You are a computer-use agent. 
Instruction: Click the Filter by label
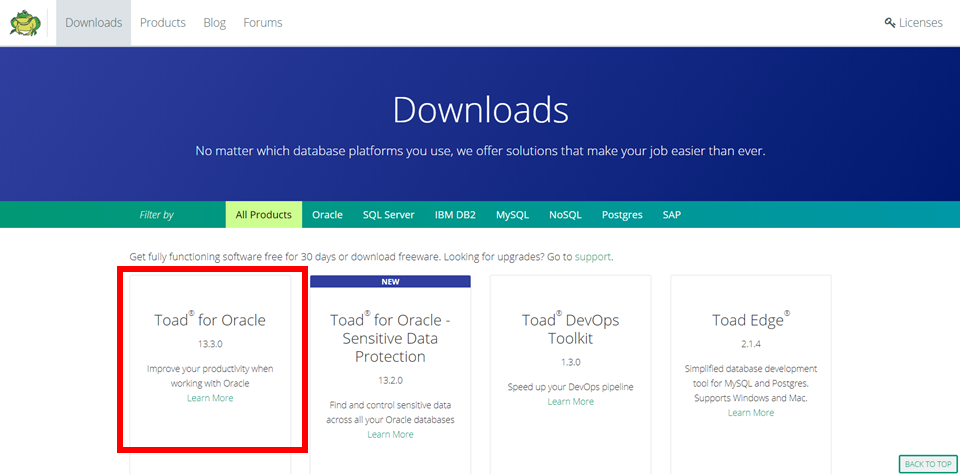[156, 215]
